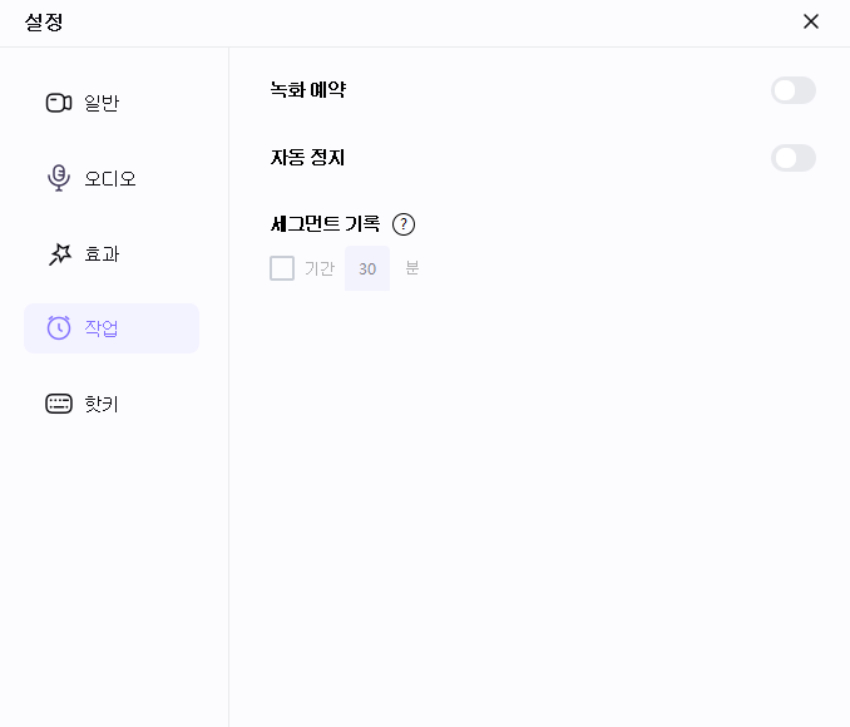Click the 분 unit label
850x727 pixels.
pyautogui.click(x=410, y=269)
